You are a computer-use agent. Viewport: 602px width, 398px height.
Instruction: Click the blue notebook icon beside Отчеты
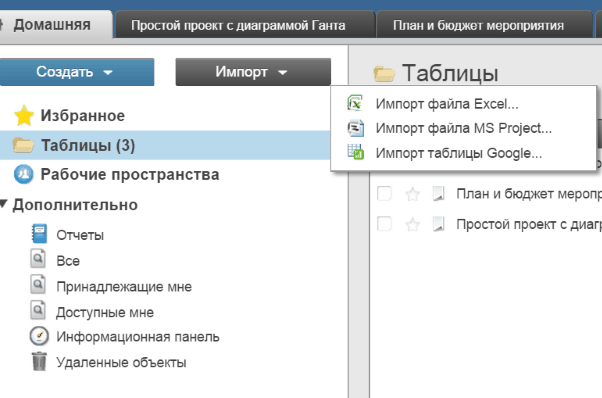(39, 234)
